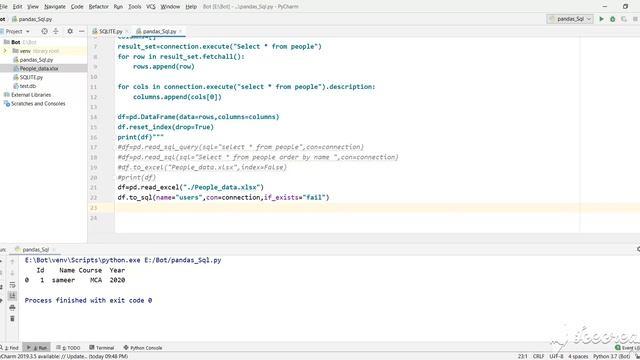Select External Libraries node
Viewport: 640px width, 360px height.
click(31, 95)
